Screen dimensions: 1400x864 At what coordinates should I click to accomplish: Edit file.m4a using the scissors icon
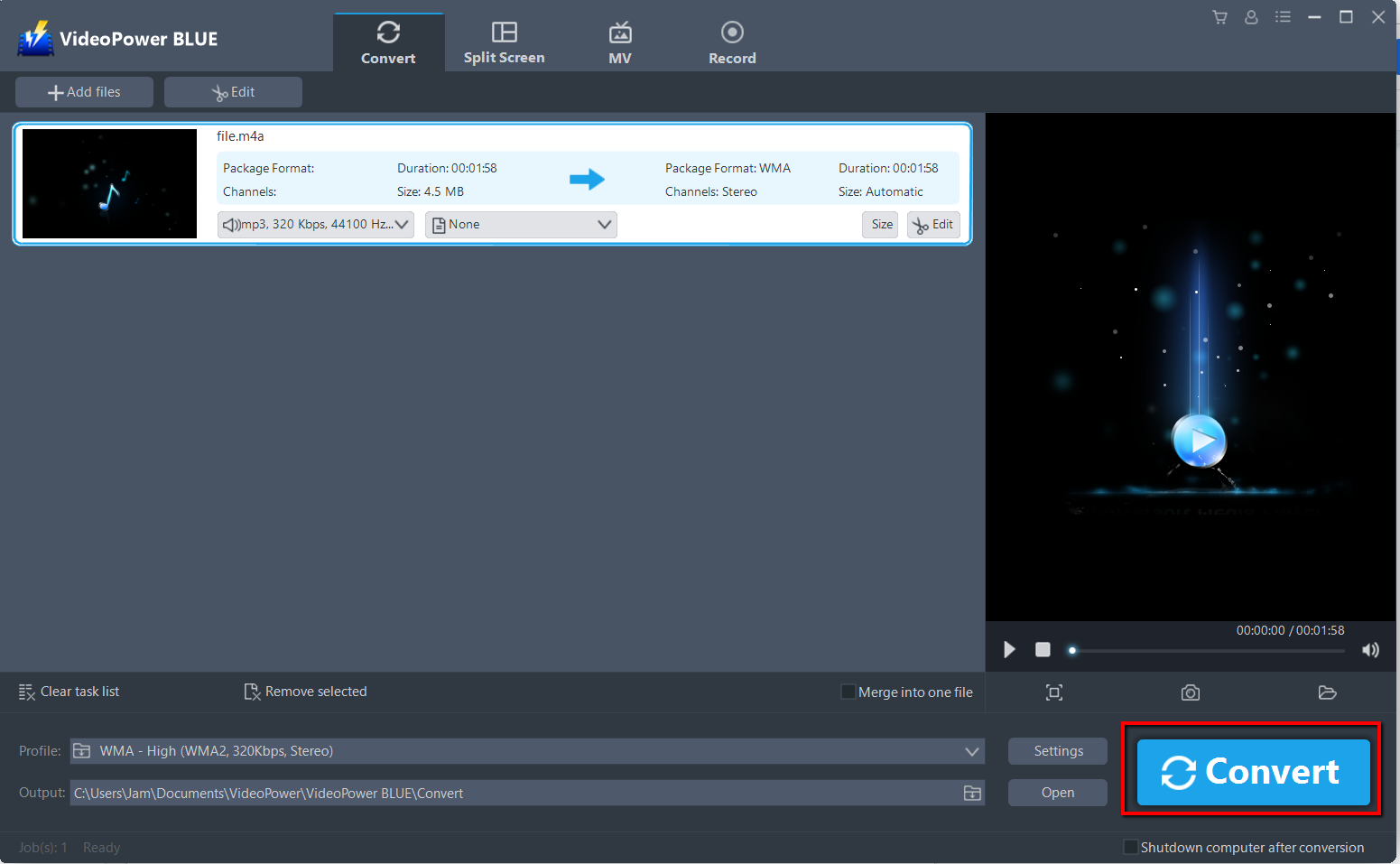[933, 224]
